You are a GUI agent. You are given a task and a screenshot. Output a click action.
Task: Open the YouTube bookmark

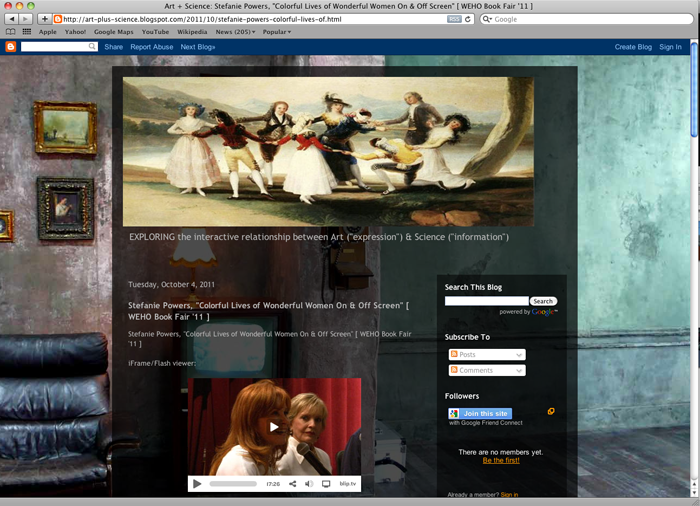pos(155,32)
